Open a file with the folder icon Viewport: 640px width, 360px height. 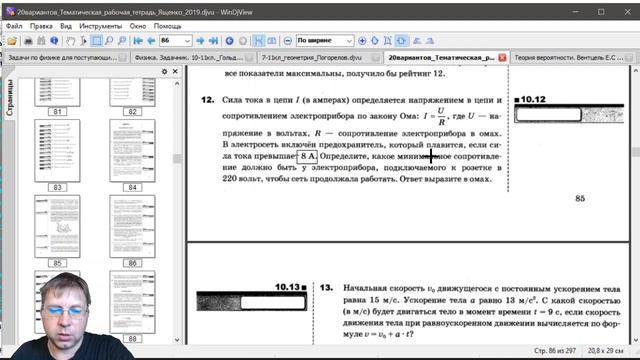coord(12,41)
